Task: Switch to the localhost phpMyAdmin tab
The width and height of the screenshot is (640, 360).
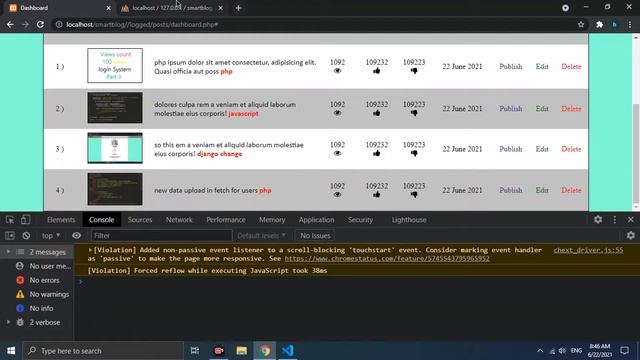Action: click(172, 8)
